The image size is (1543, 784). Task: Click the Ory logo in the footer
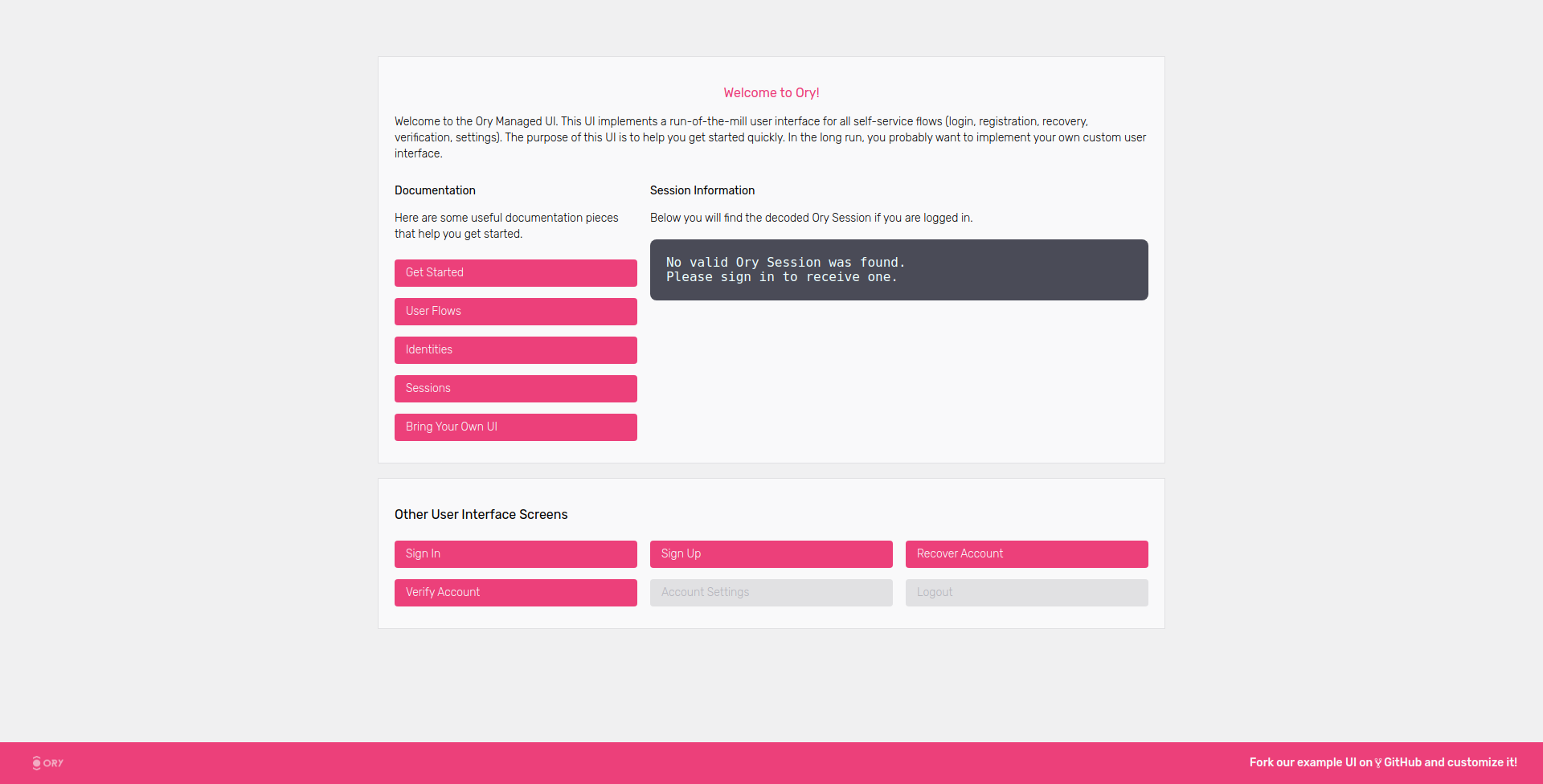click(x=47, y=763)
